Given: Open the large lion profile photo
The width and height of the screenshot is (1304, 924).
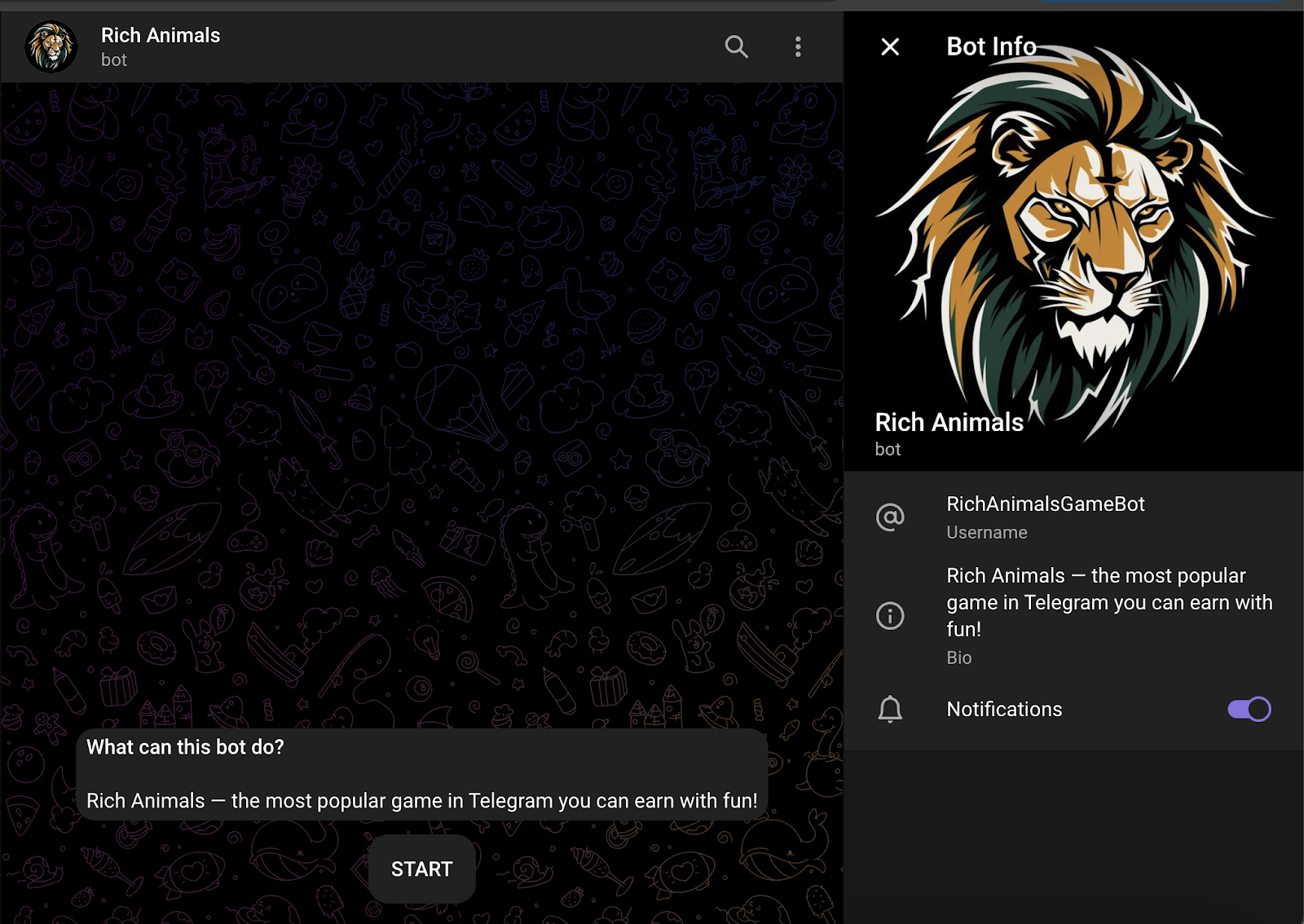Looking at the screenshot, I should coord(1074,241).
